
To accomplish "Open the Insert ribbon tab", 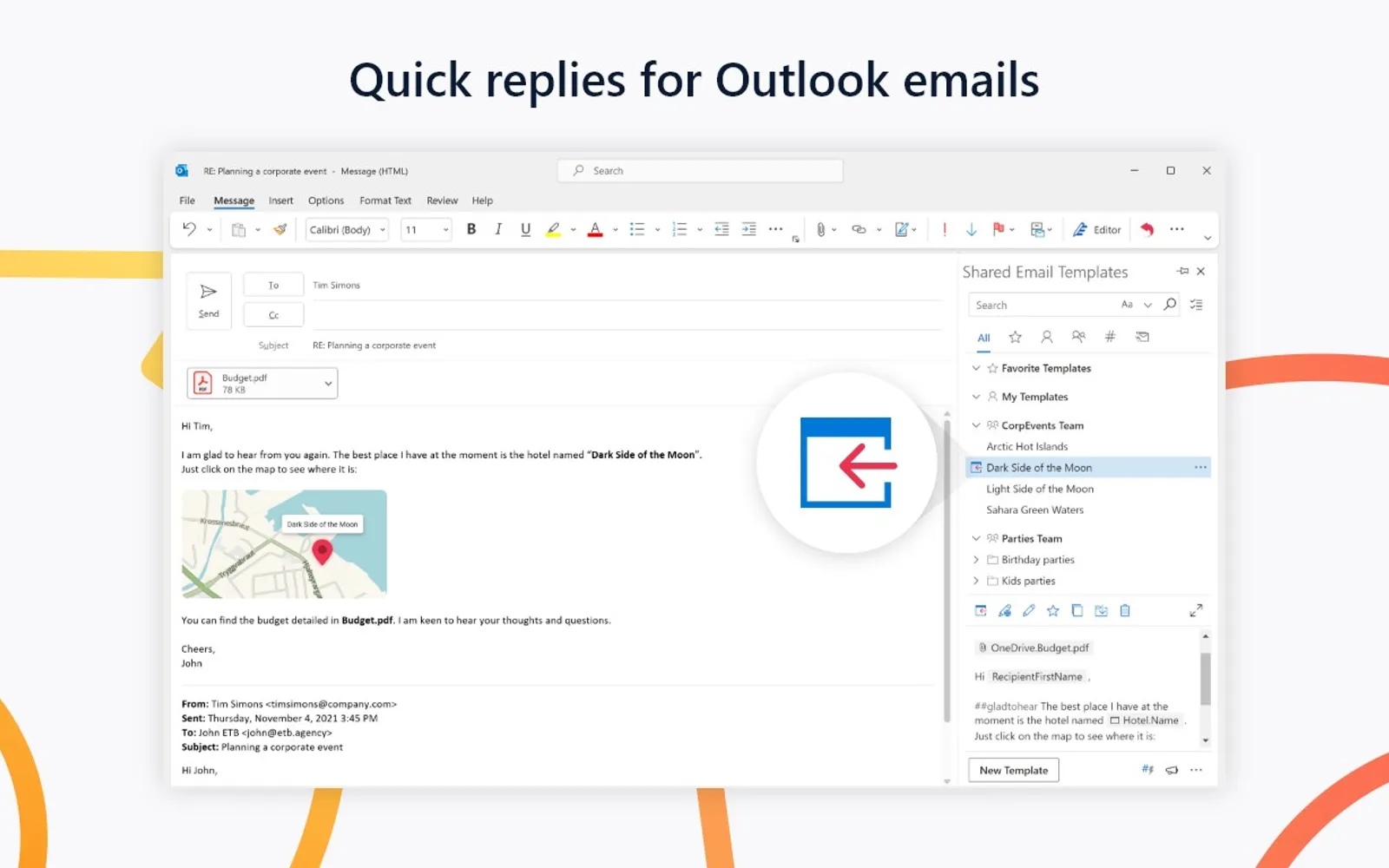I will 280,201.
